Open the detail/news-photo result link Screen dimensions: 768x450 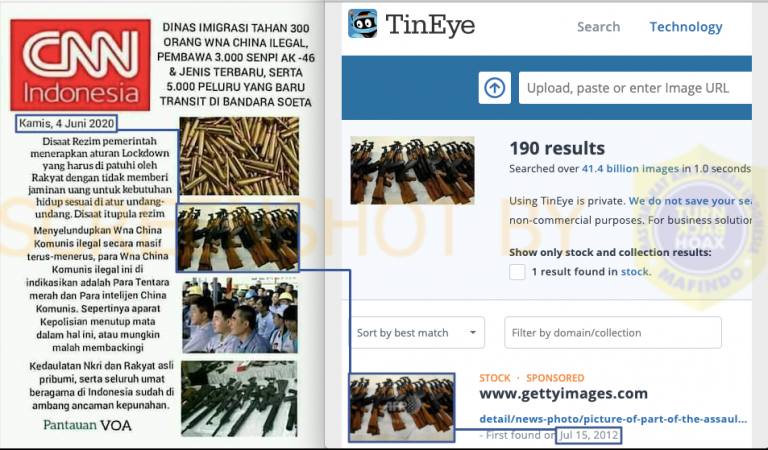pos(613,419)
